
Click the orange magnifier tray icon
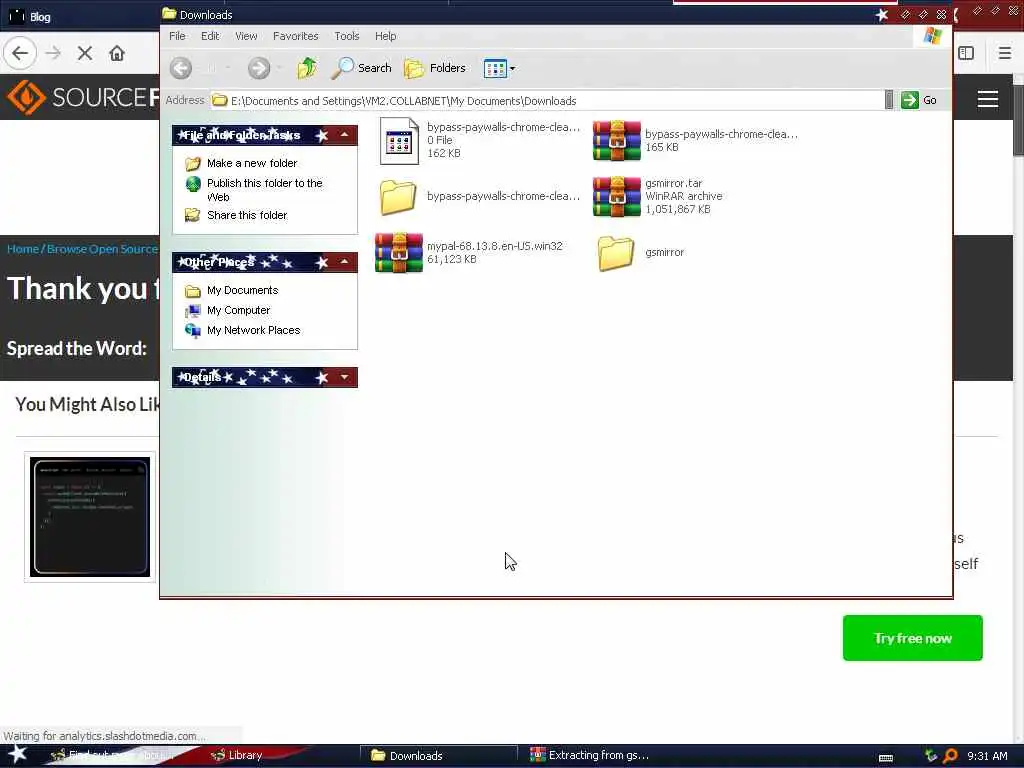click(950, 756)
